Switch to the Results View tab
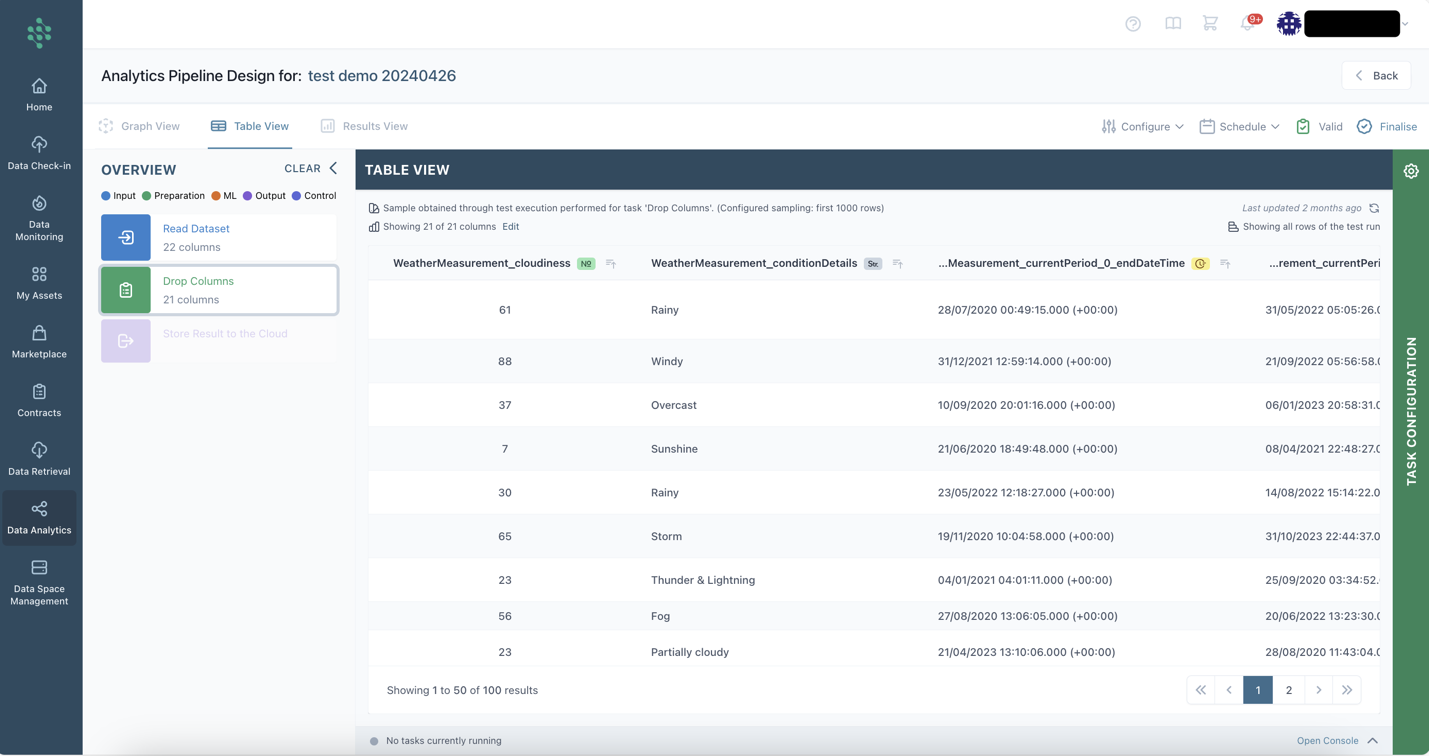This screenshot has height=756, width=1429. point(364,127)
